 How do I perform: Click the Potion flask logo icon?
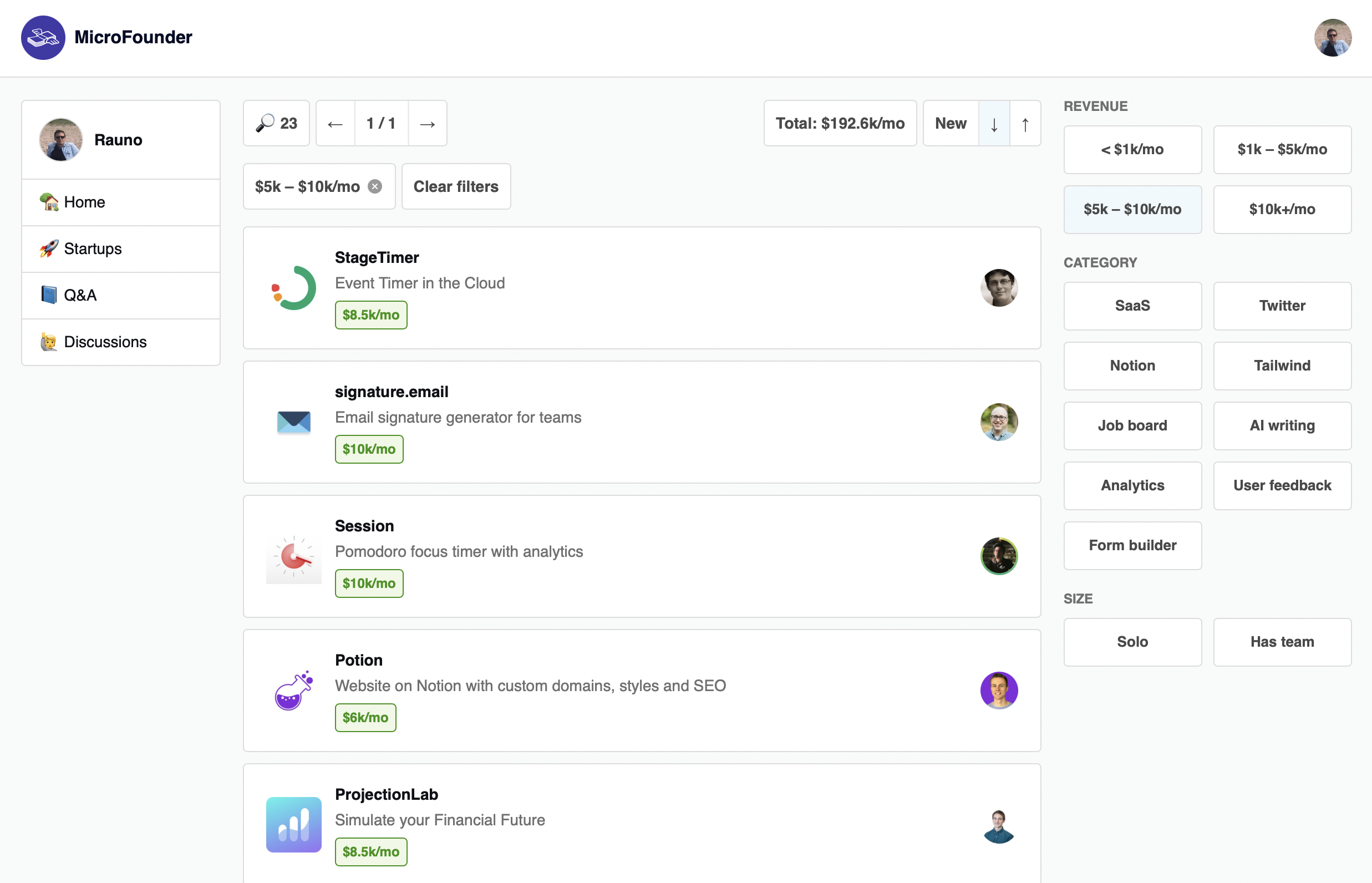click(x=293, y=691)
